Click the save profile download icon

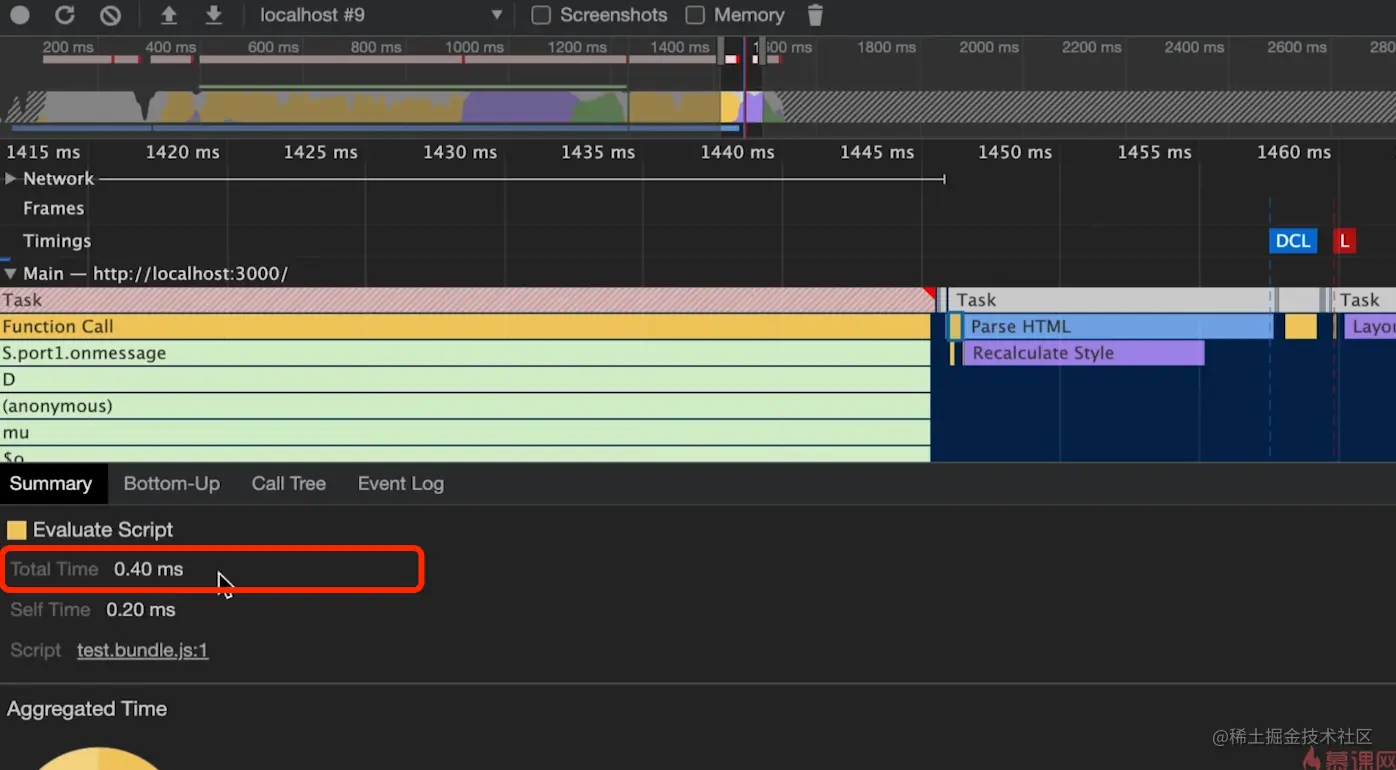(213, 15)
